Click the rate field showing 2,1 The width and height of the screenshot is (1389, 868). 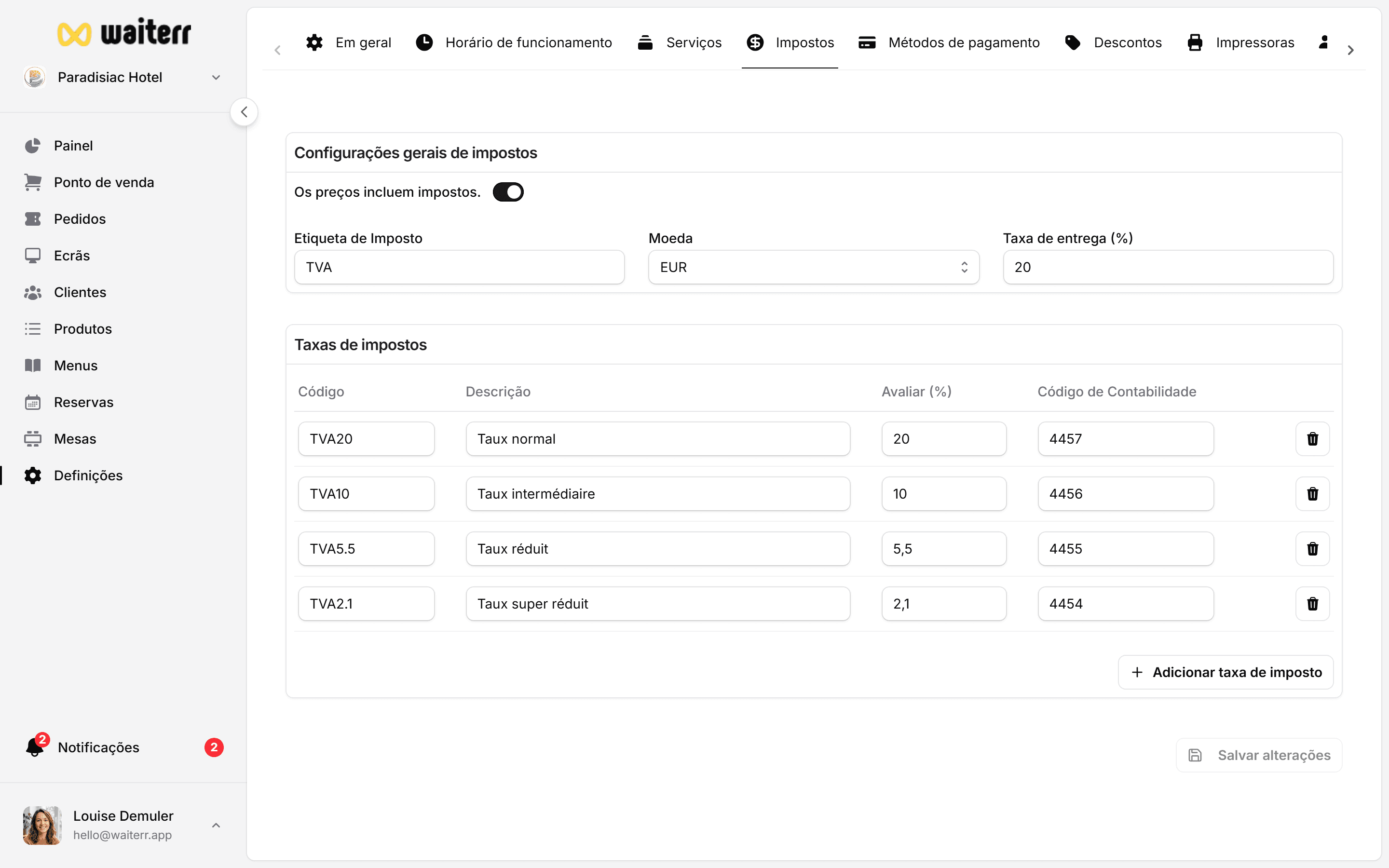click(943, 604)
